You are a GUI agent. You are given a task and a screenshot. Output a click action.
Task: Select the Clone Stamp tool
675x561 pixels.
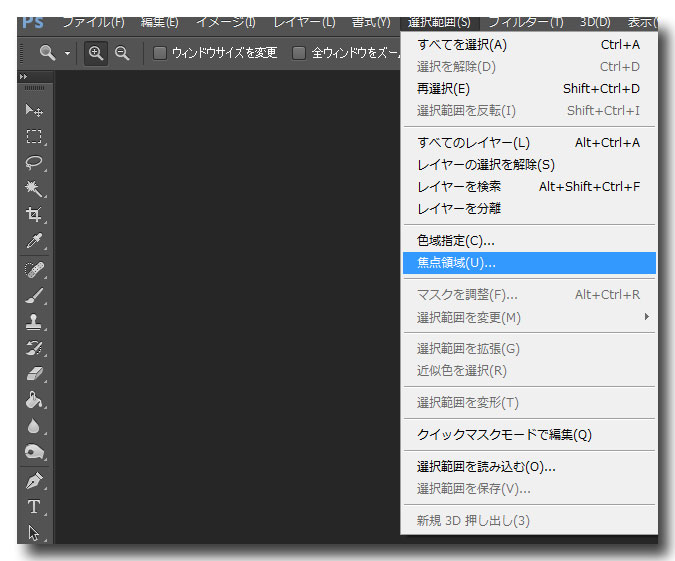tap(34, 322)
